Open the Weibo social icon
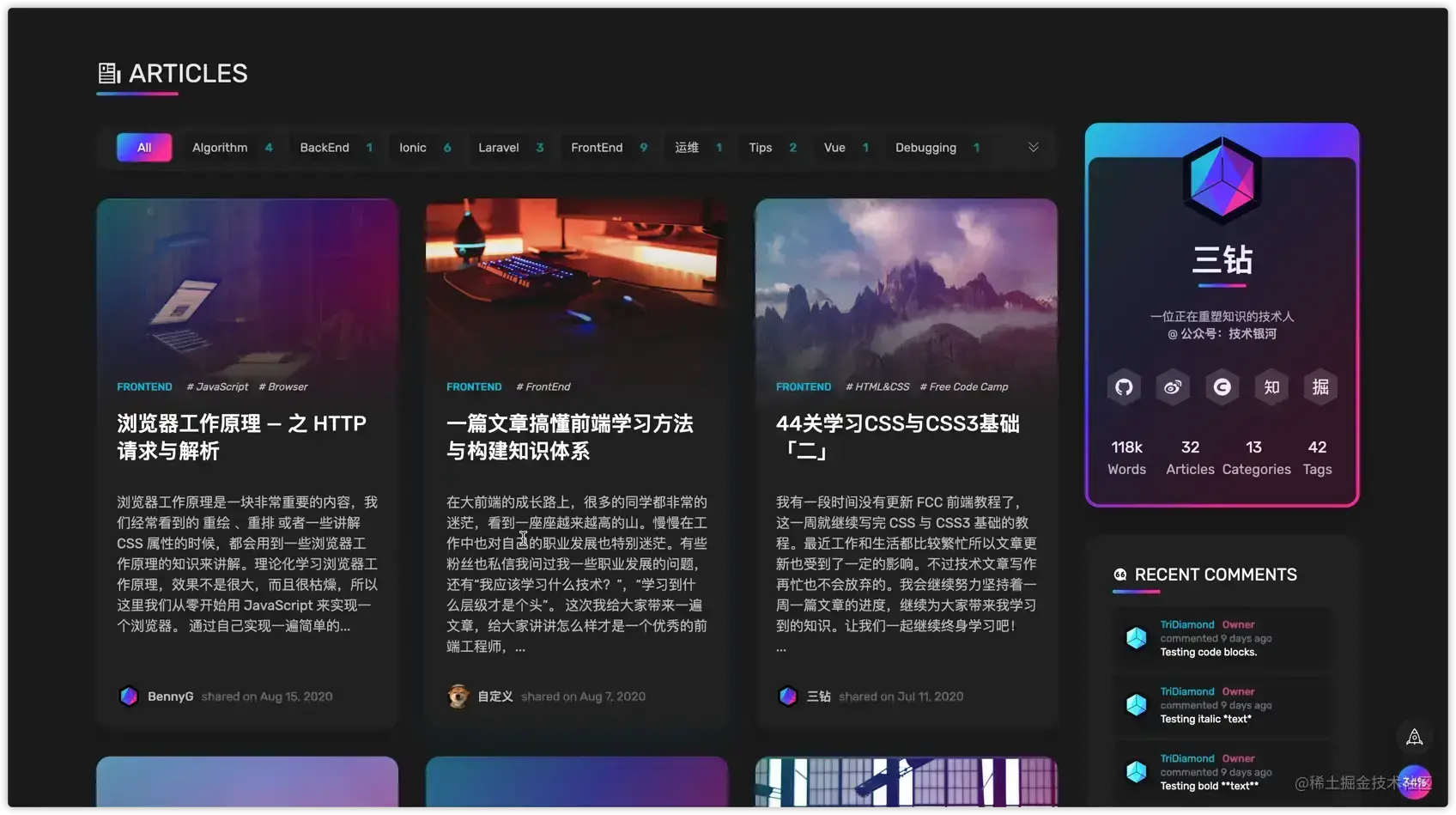Image resolution: width=1456 pixels, height=815 pixels. [x=1173, y=387]
